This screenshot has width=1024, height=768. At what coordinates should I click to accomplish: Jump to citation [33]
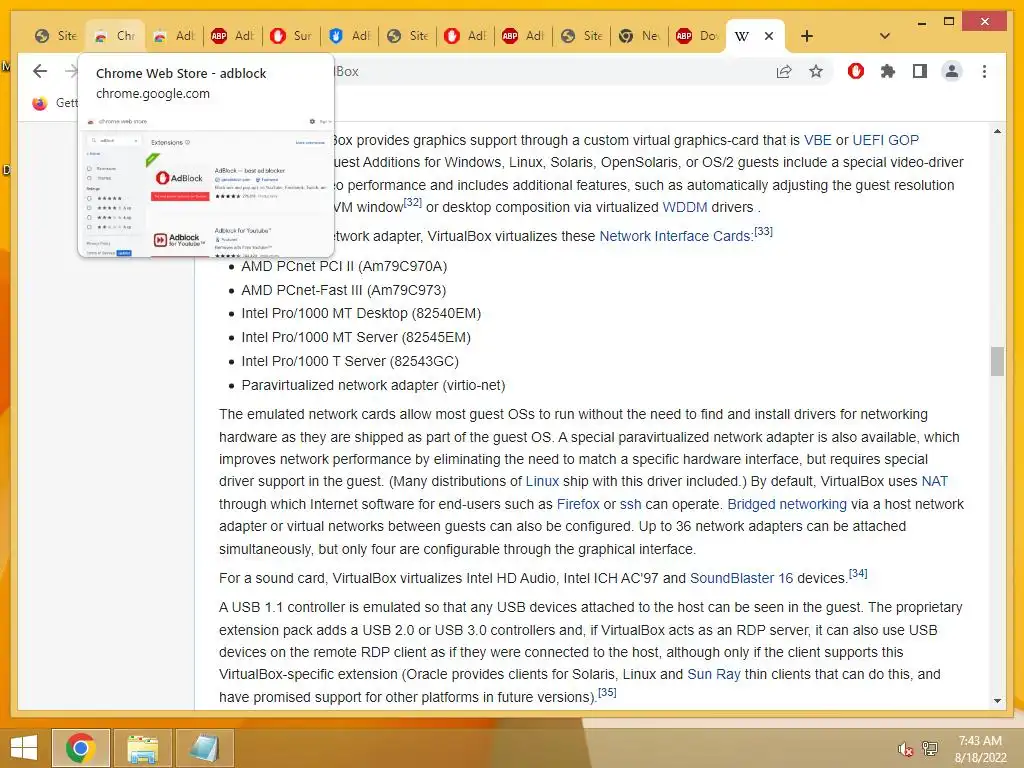pyautogui.click(x=763, y=231)
